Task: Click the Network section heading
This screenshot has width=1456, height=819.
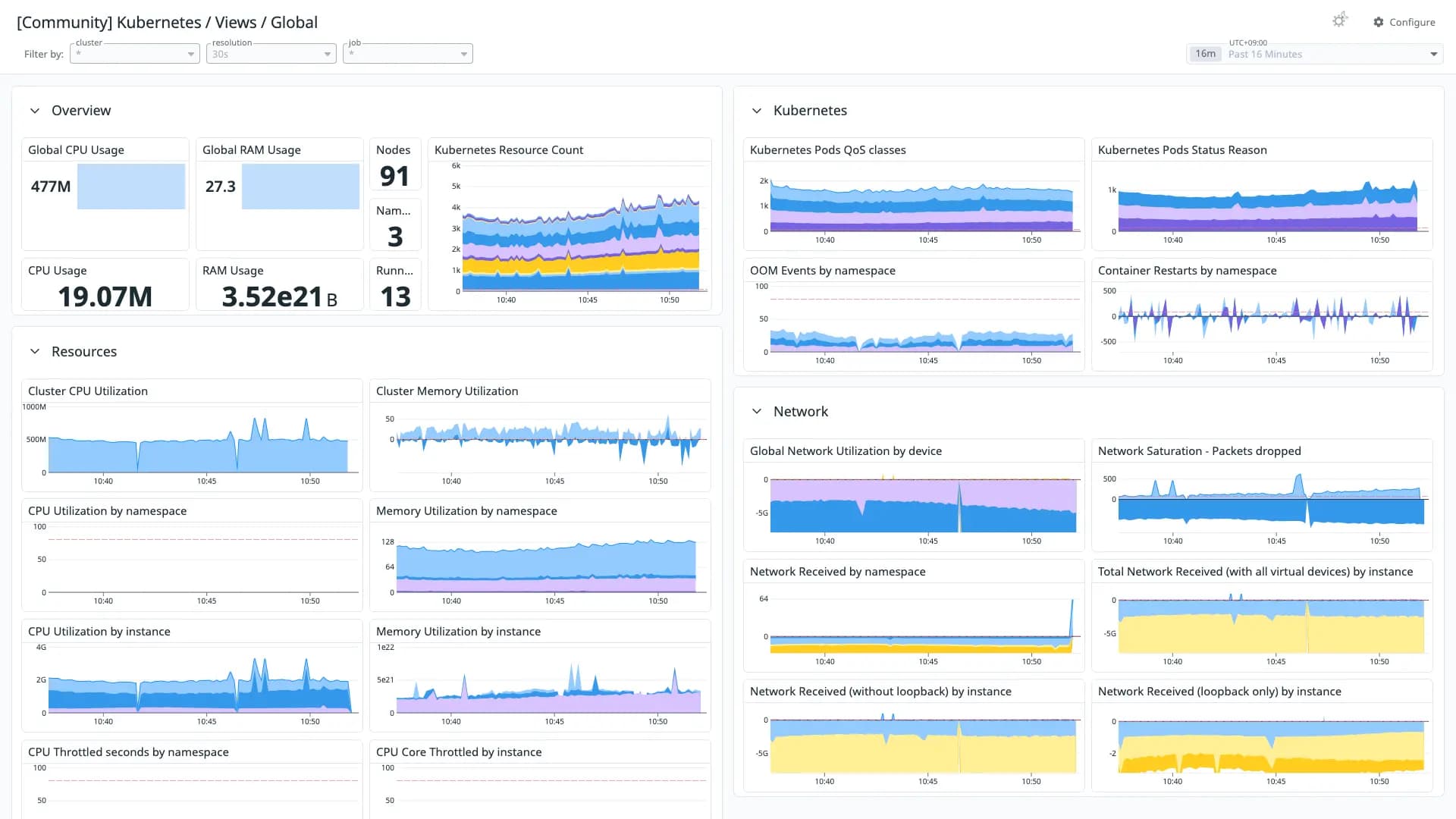Action: 801,412
